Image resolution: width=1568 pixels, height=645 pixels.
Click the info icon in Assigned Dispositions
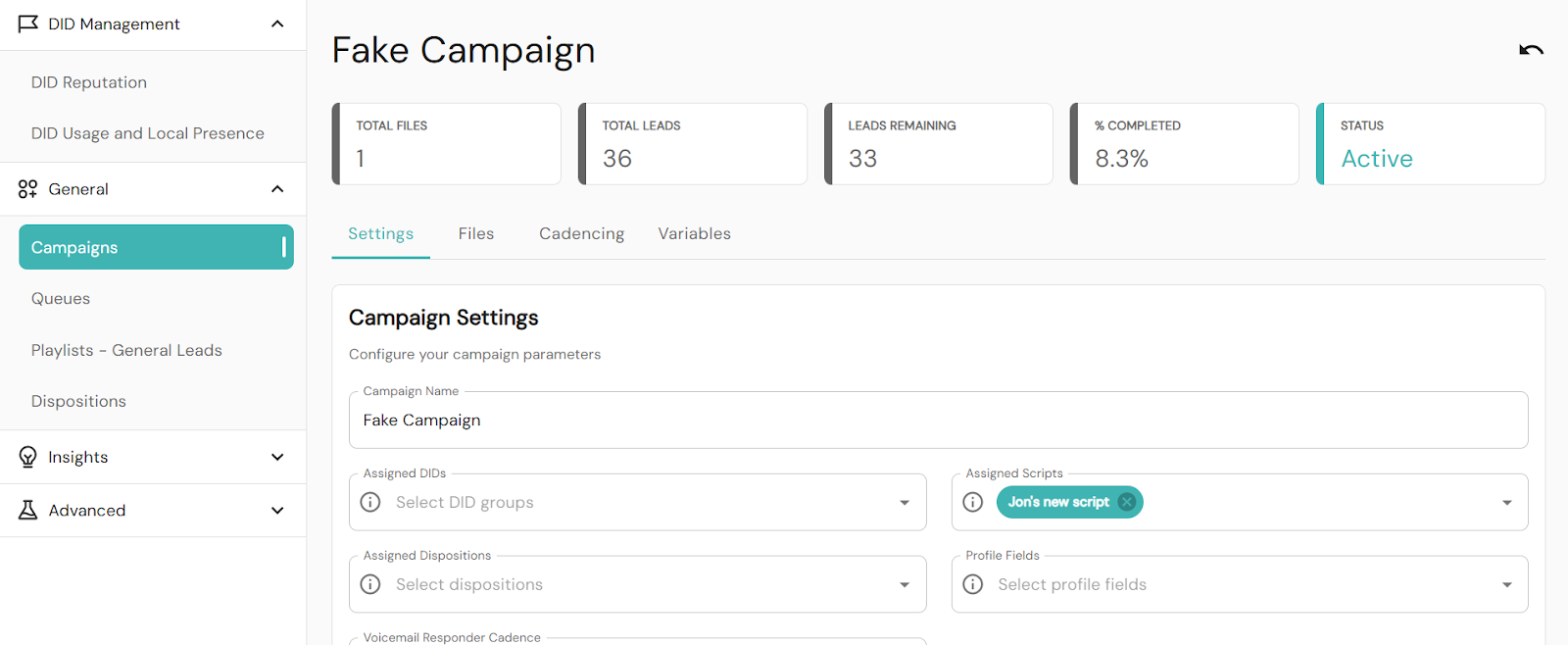[x=370, y=584]
